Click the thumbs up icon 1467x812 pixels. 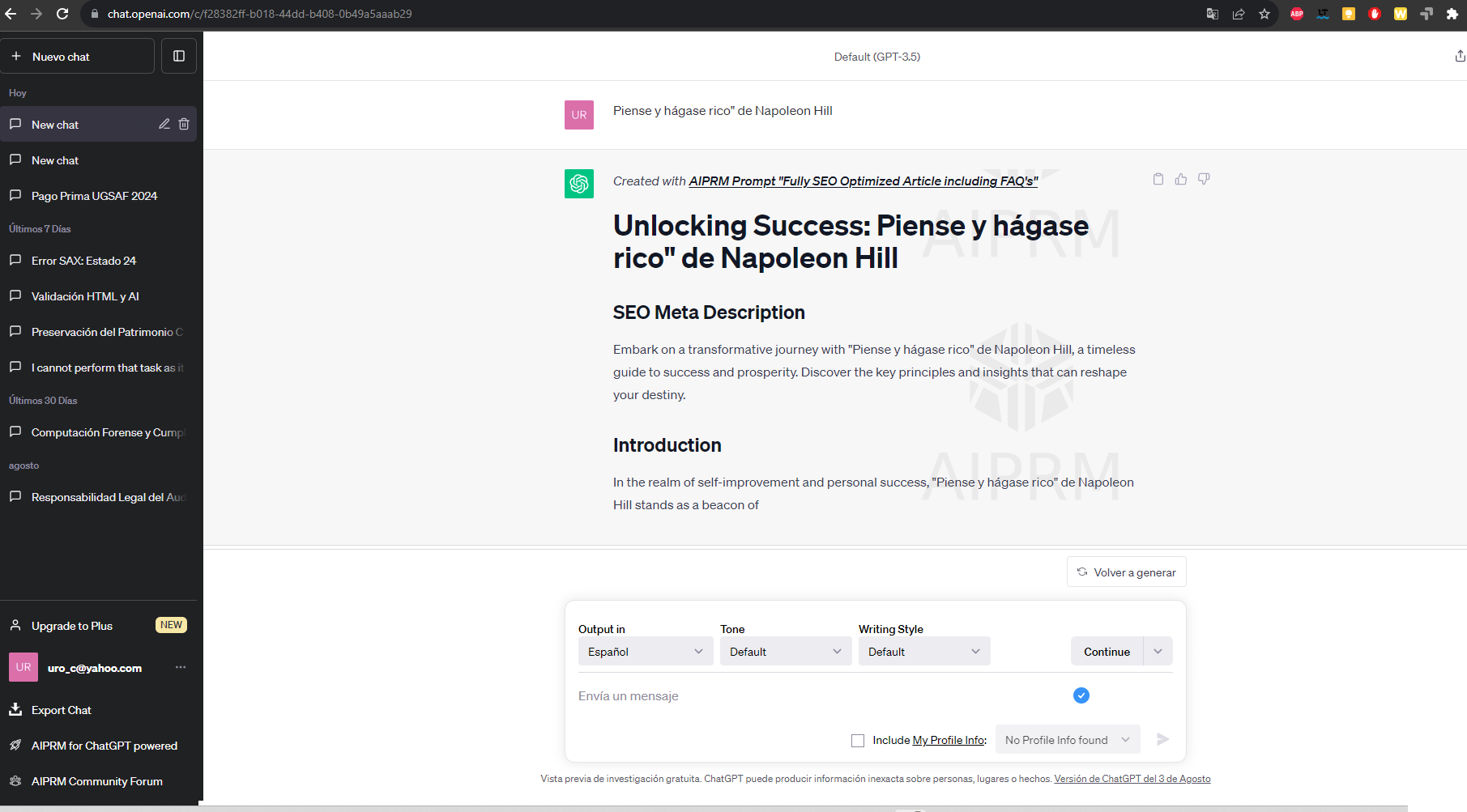click(x=1181, y=179)
